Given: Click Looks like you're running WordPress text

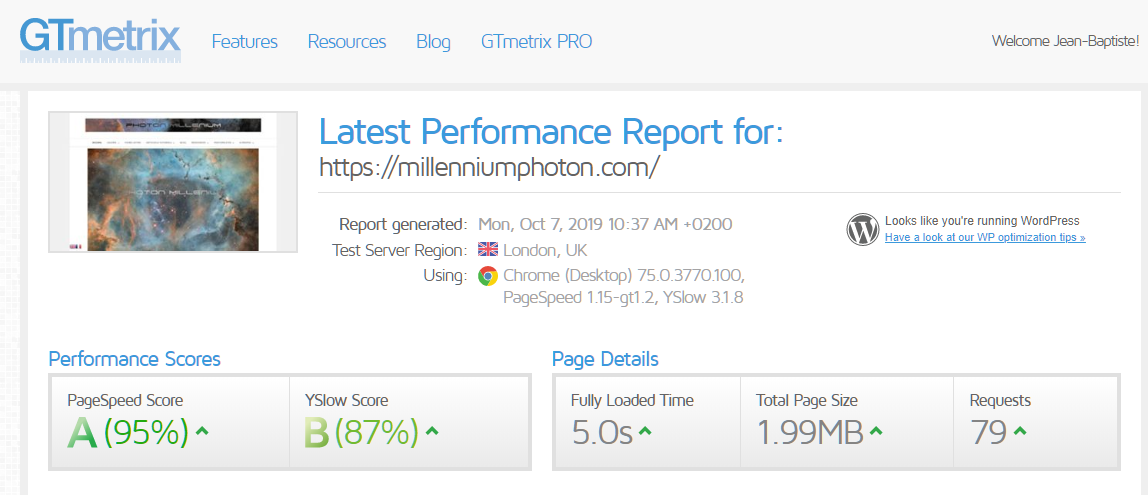Looking at the screenshot, I should (x=982, y=221).
